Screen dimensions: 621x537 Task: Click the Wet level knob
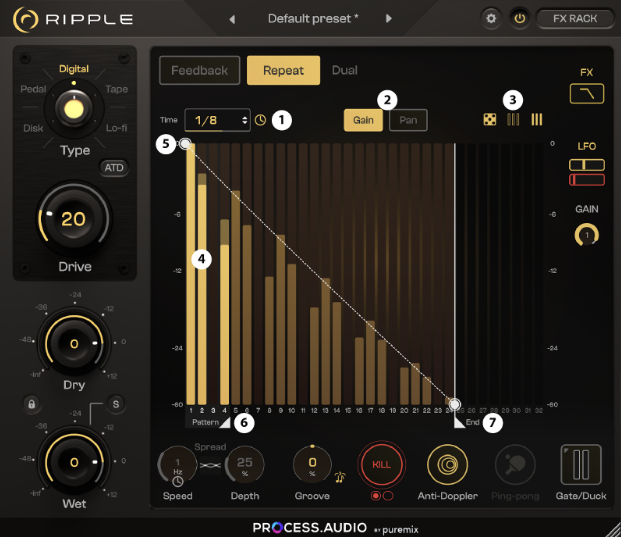[74, 462]
